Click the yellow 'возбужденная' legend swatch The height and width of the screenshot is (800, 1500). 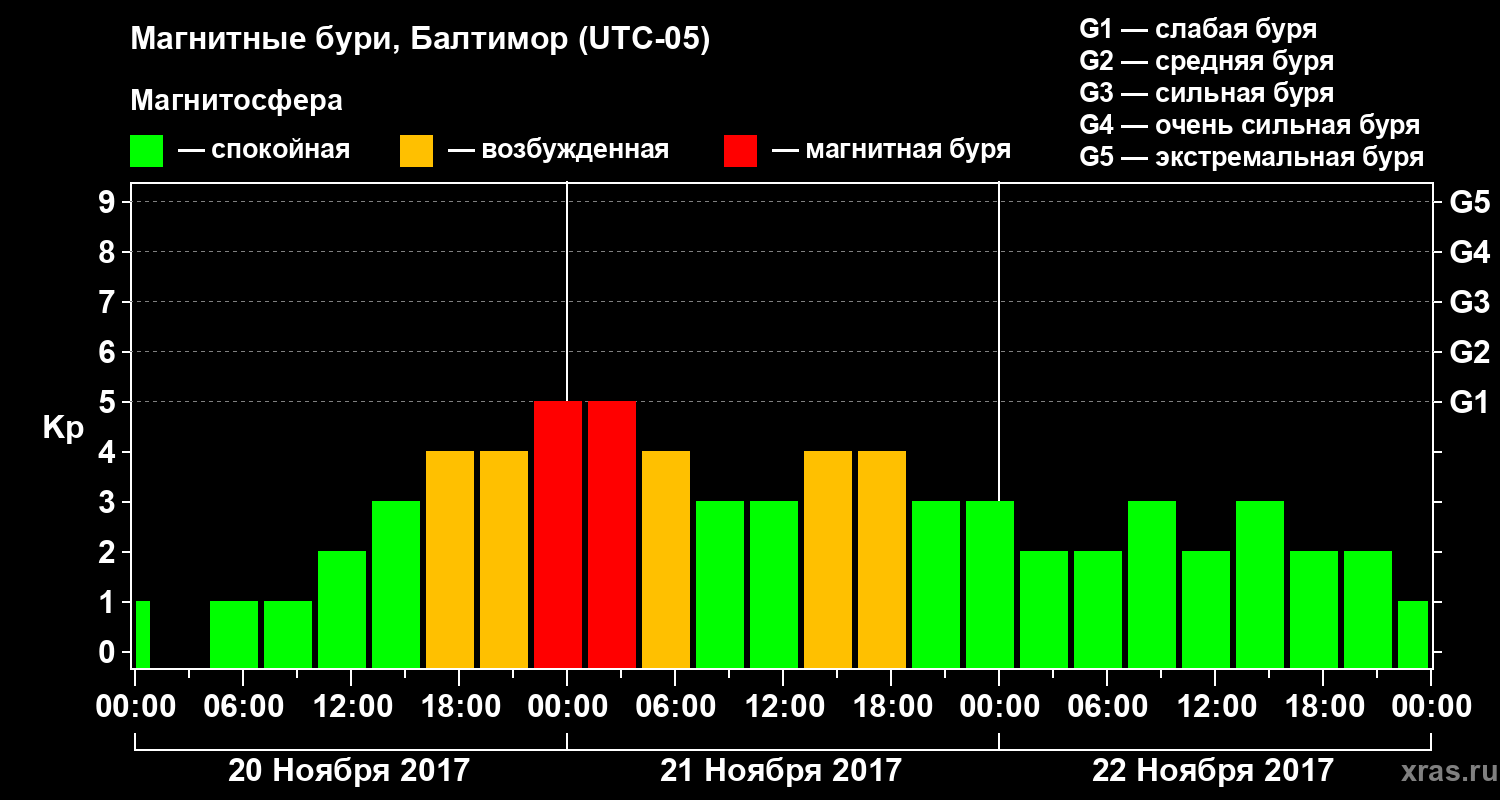(416, 151)
